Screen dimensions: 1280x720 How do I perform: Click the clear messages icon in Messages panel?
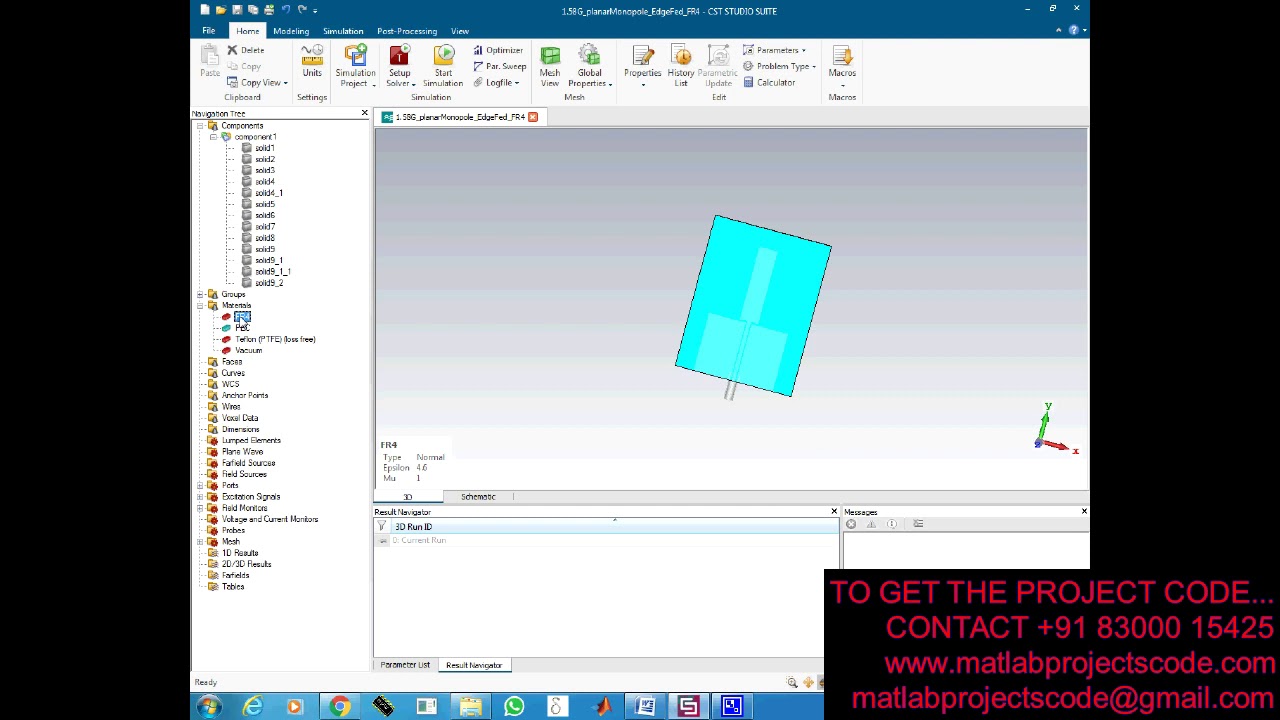pyautogui.click(x=851, y=524)
